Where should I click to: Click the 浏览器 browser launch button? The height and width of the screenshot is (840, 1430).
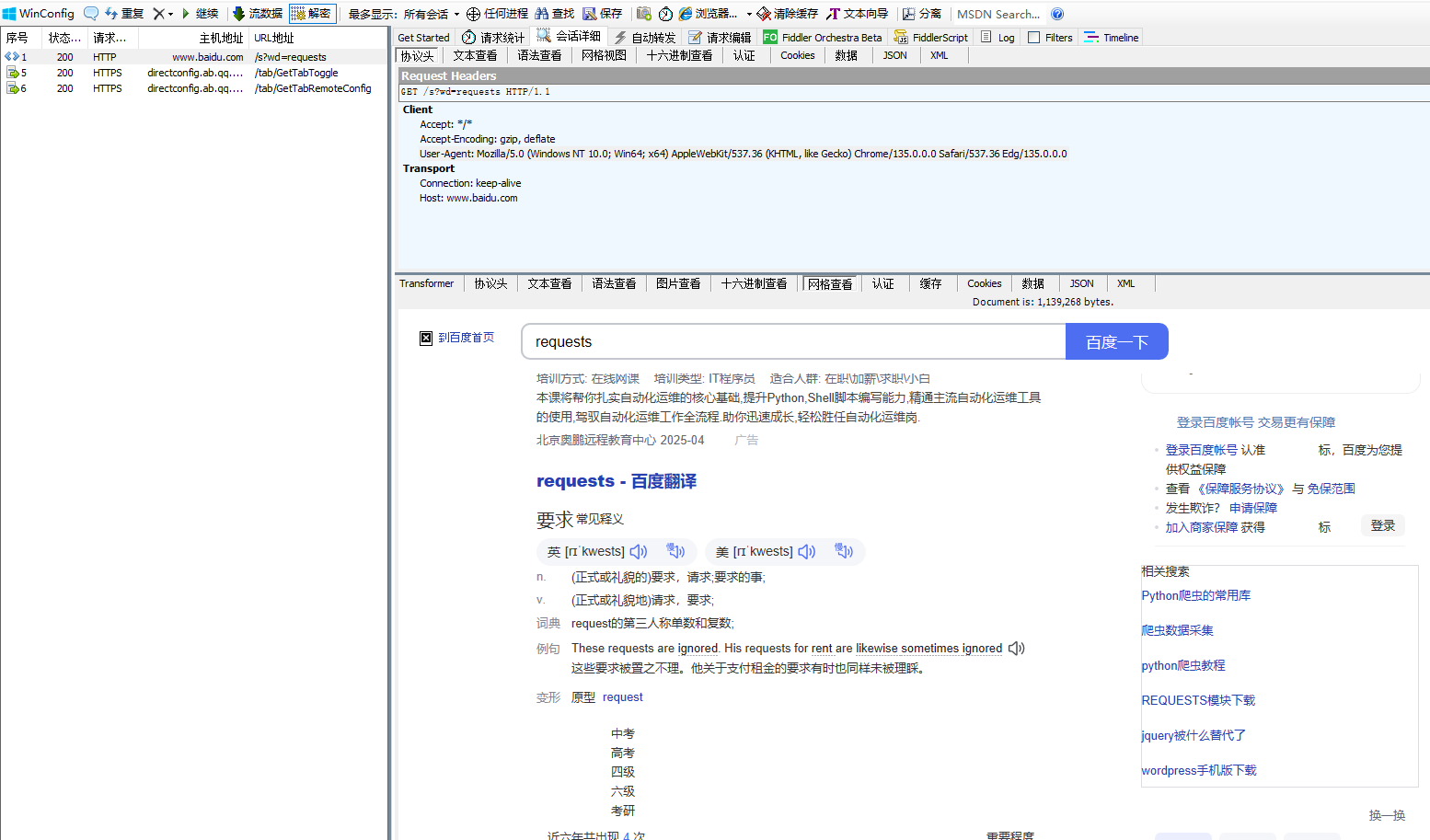point(709,14)
